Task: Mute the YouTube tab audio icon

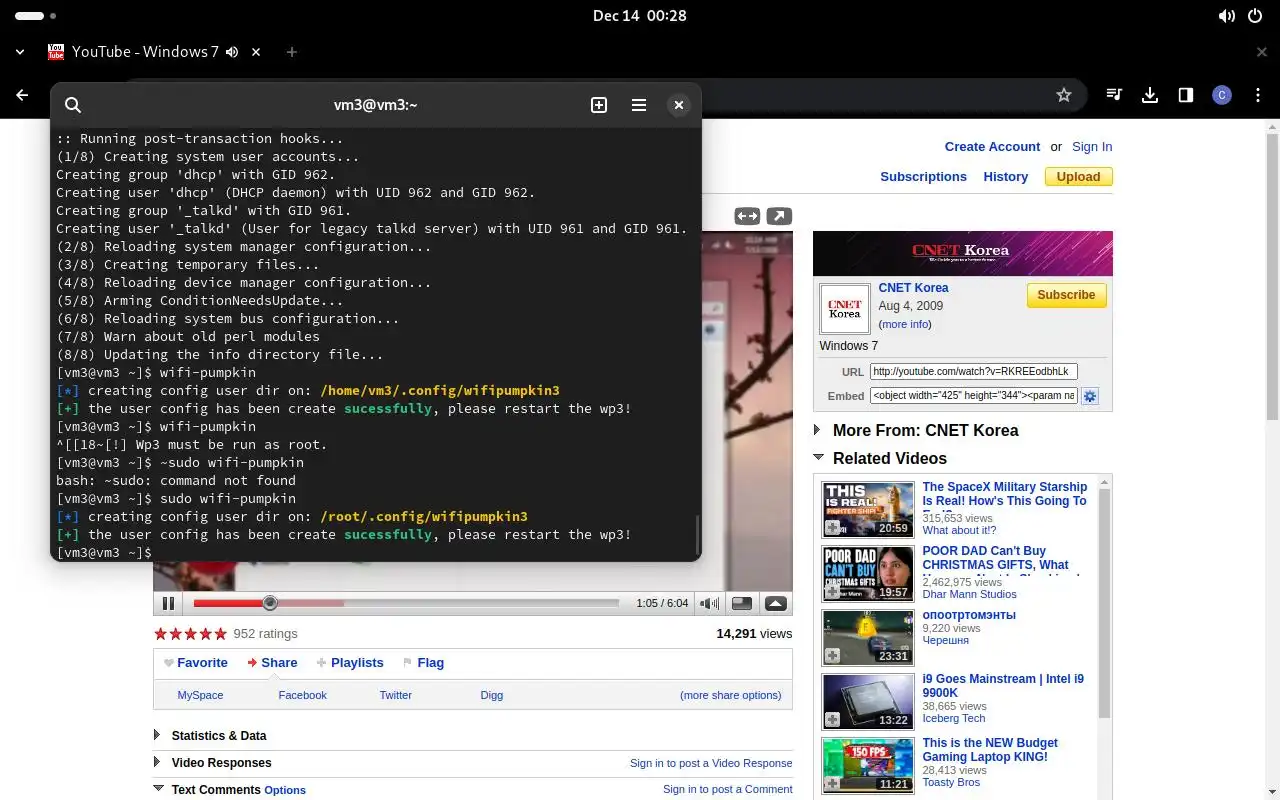Action: (232, 52)
